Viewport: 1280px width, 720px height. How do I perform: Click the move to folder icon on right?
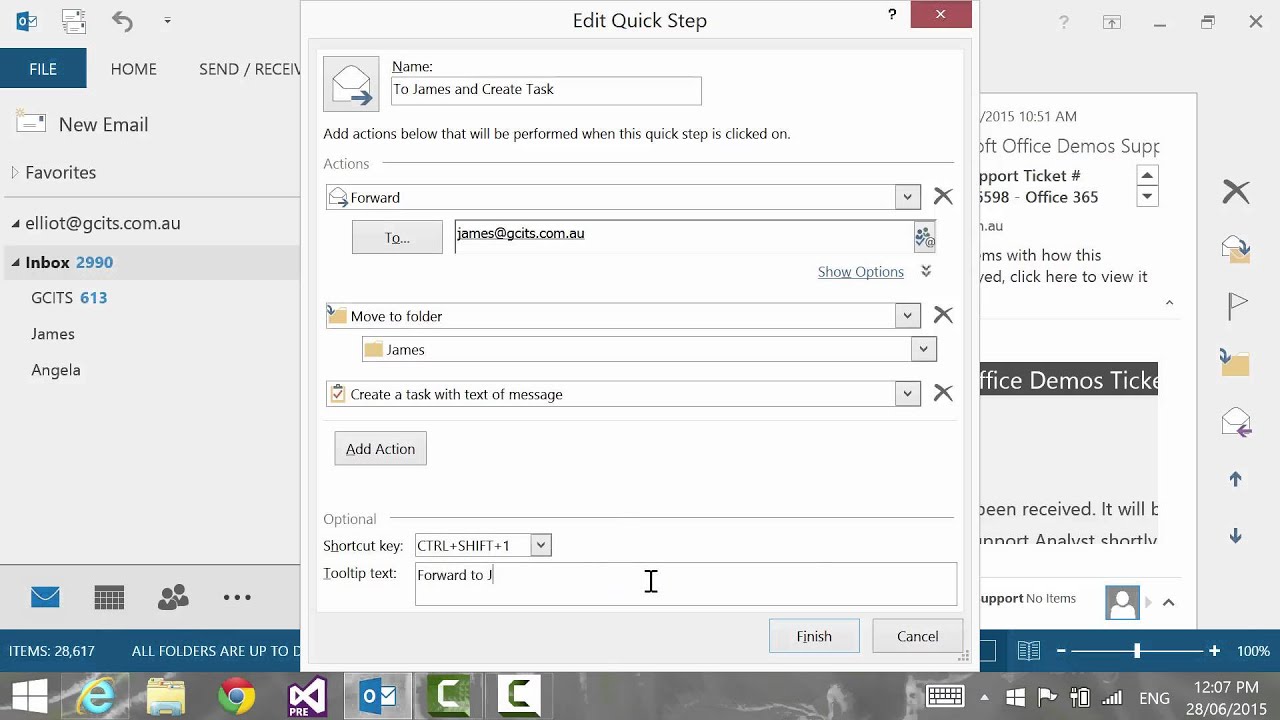coord(1235,362)
